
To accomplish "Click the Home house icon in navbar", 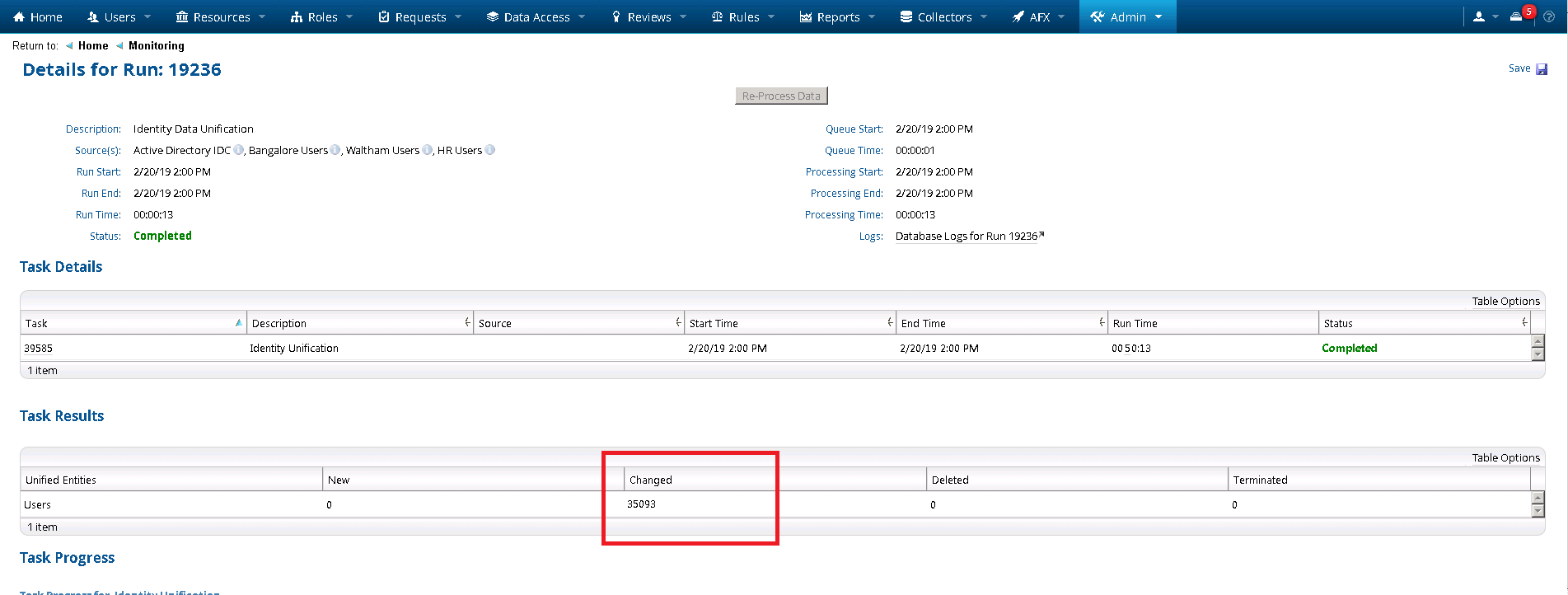I will click(x=20, y=16).
